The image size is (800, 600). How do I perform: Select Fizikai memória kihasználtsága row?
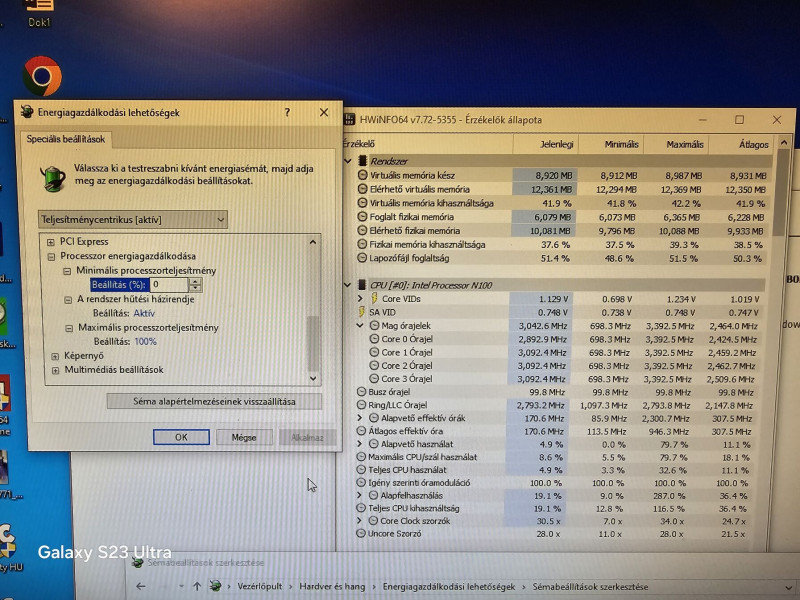click(563, 244)
